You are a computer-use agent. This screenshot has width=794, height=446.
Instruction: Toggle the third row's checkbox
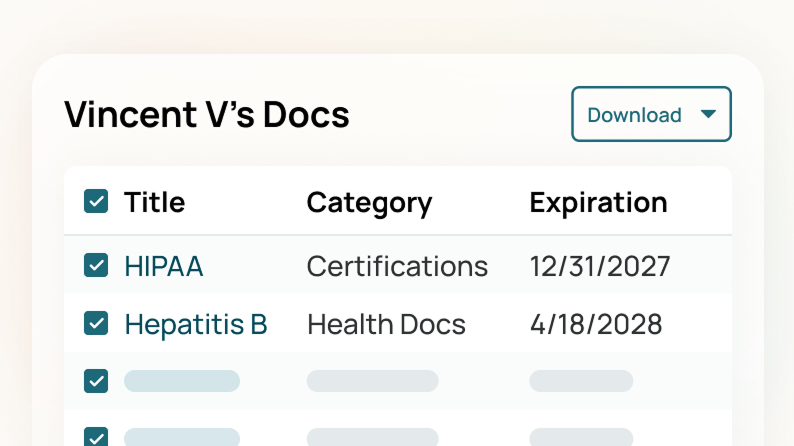click(x=96, y=380)
